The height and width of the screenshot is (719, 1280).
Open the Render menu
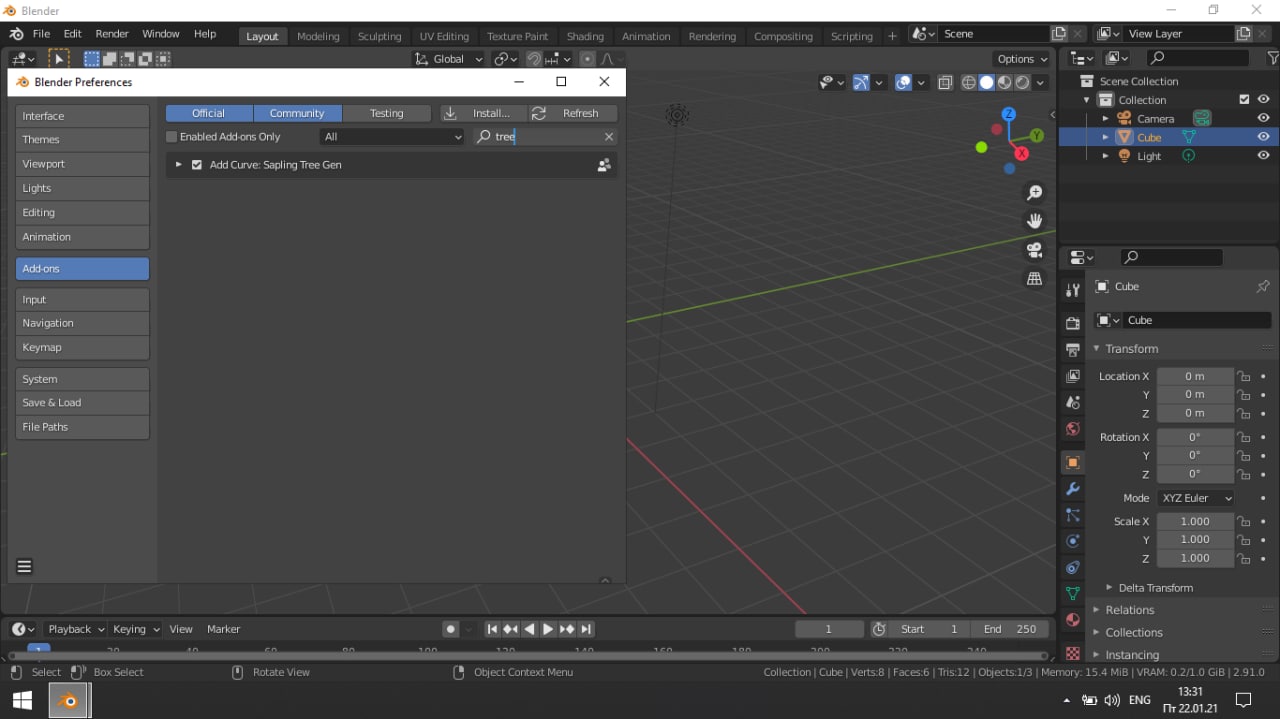click(x=112, y=34)
